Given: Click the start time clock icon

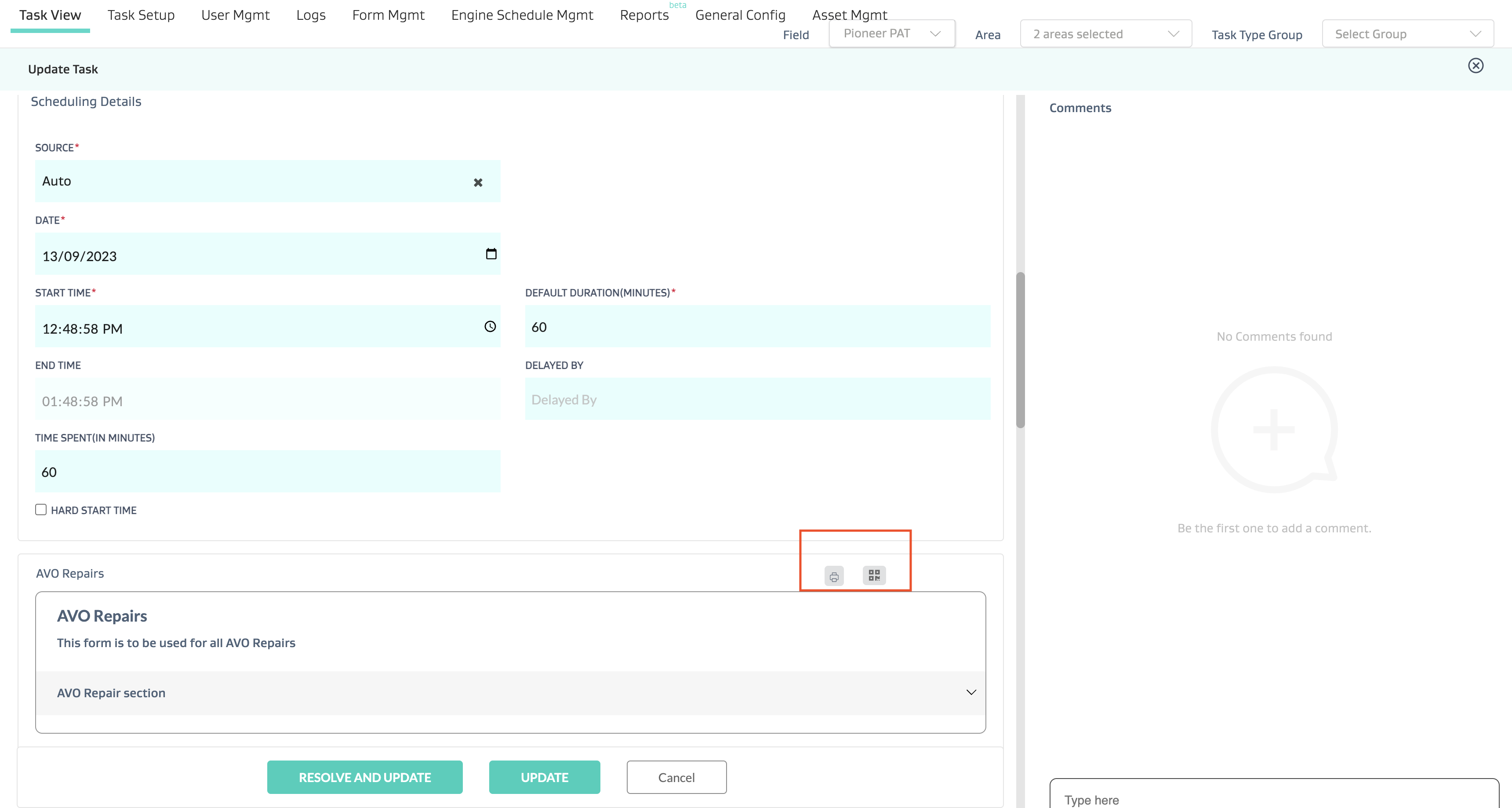Looking at the screenshot, I should point(490,327).
